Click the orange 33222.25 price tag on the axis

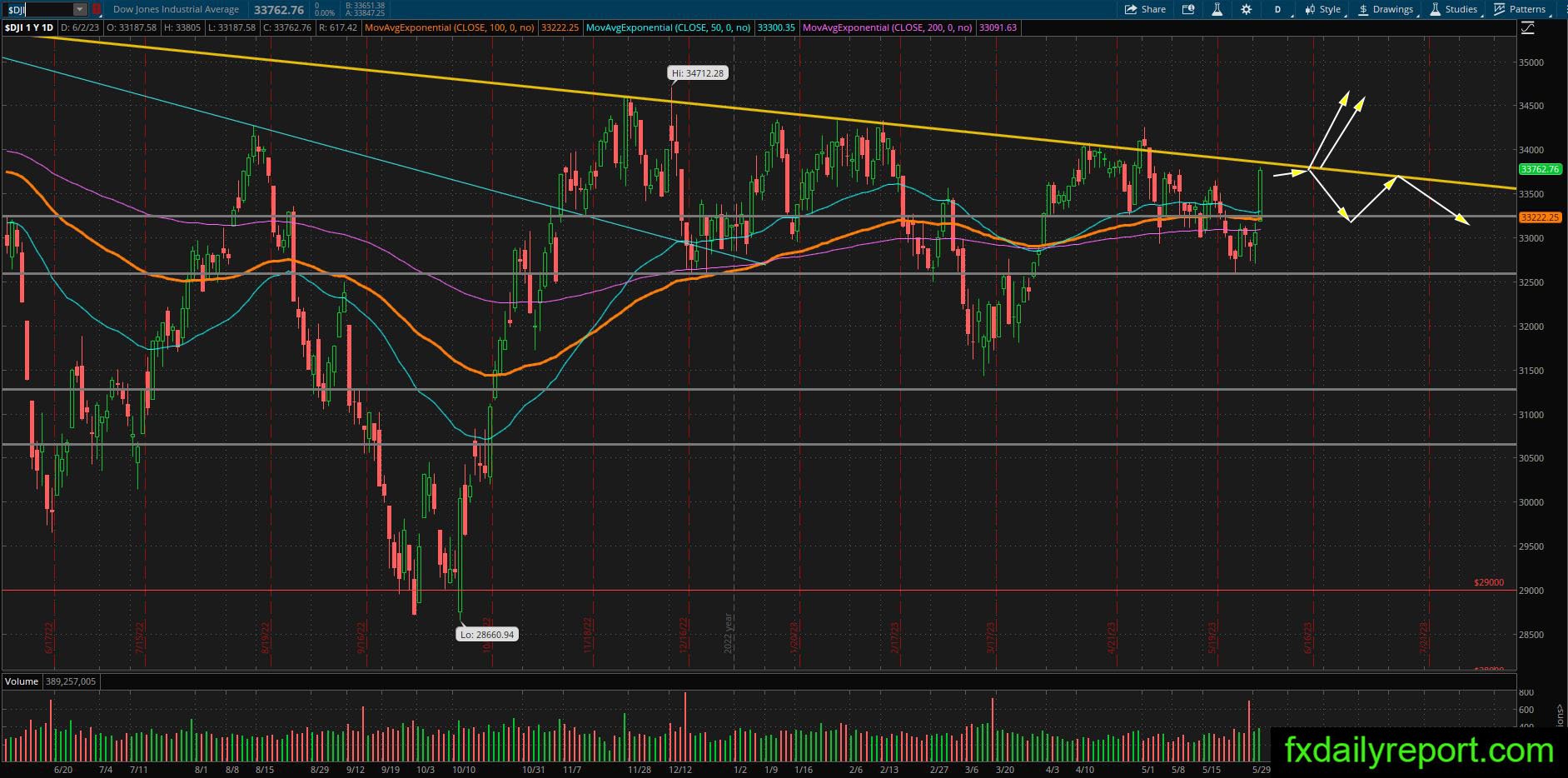[1539, 217]
